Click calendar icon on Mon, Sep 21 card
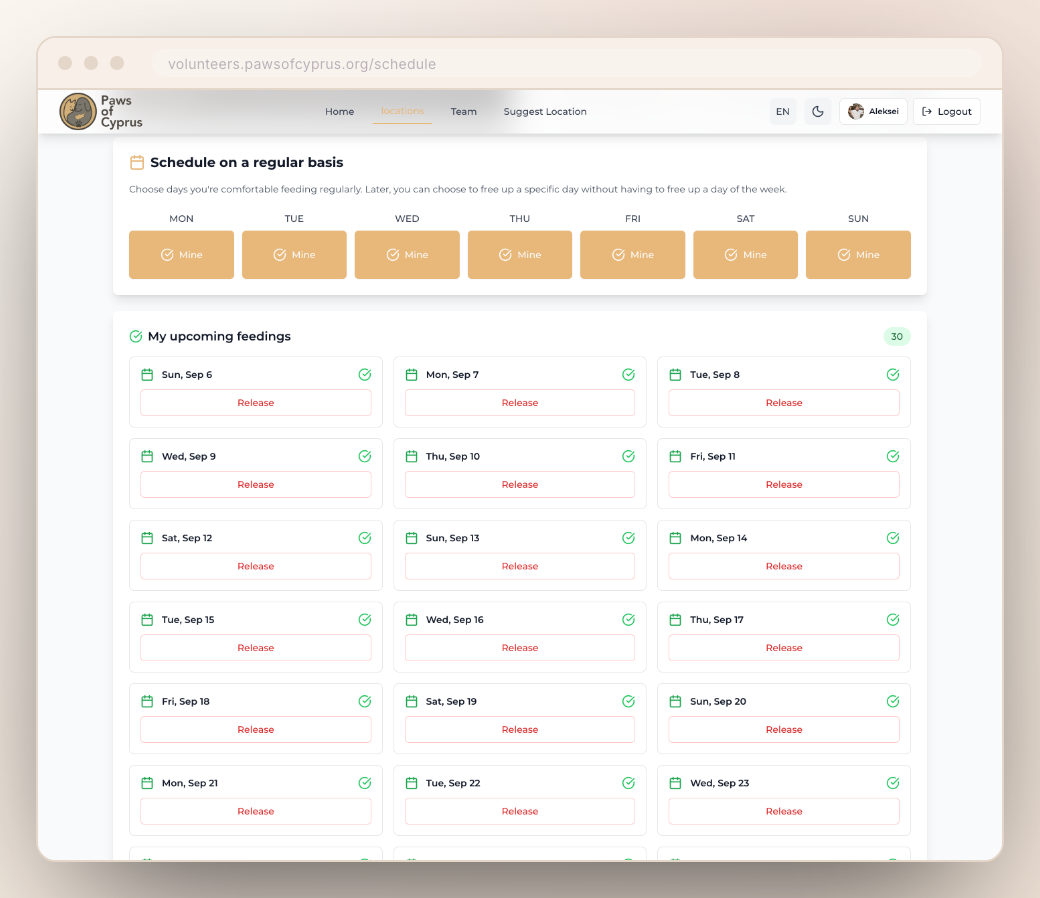The image size is (1040, 898). click(147, 783)
